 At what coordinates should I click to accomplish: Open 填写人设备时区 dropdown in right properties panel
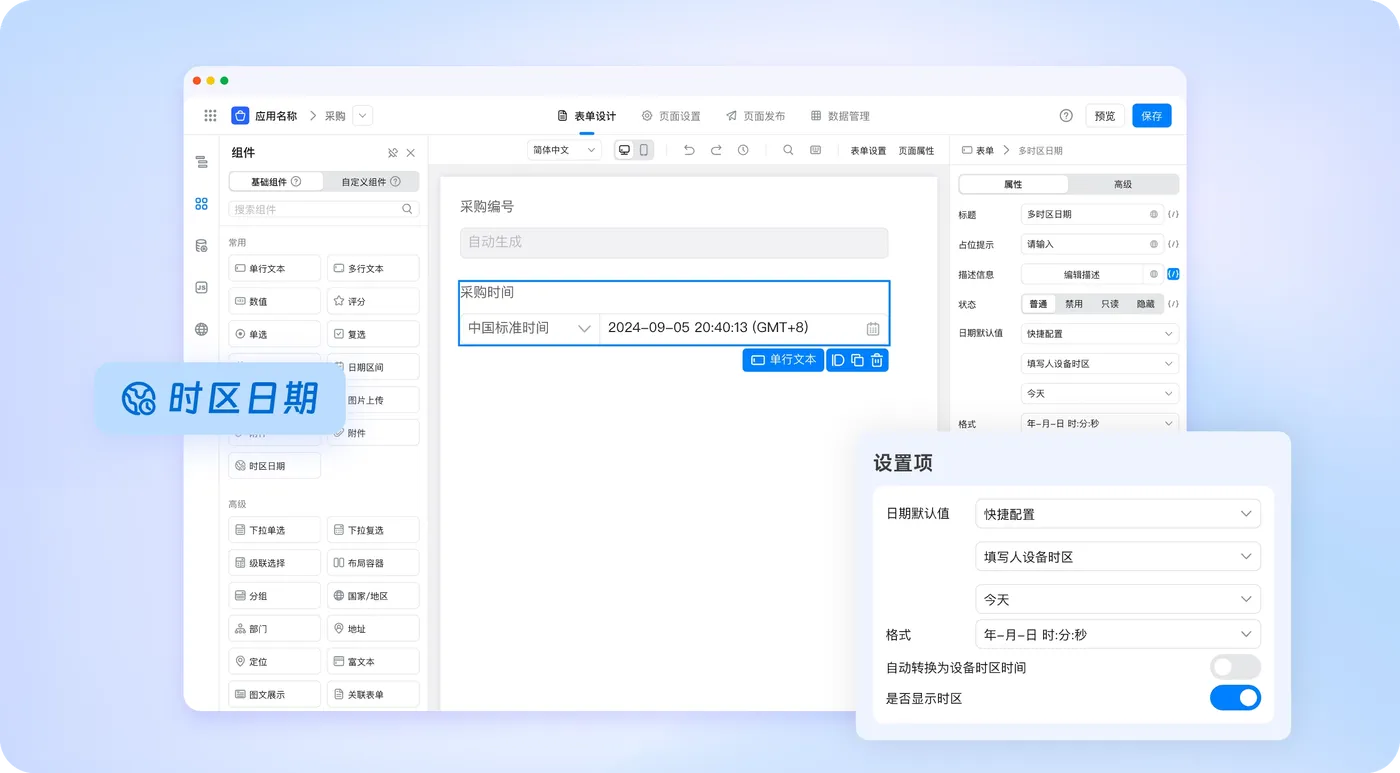[1100, 364]
